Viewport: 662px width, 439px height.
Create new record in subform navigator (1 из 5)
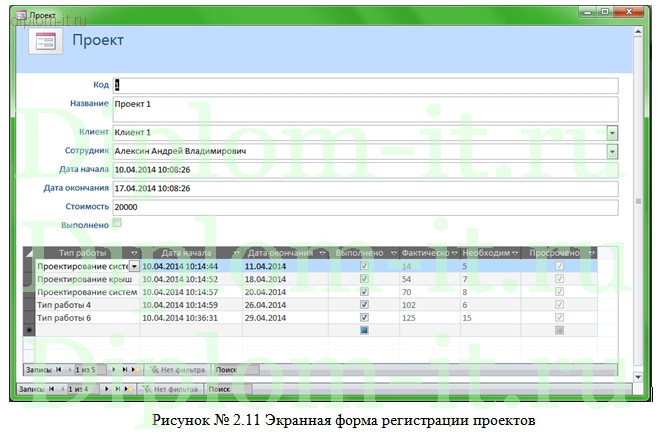pos(135,370)
